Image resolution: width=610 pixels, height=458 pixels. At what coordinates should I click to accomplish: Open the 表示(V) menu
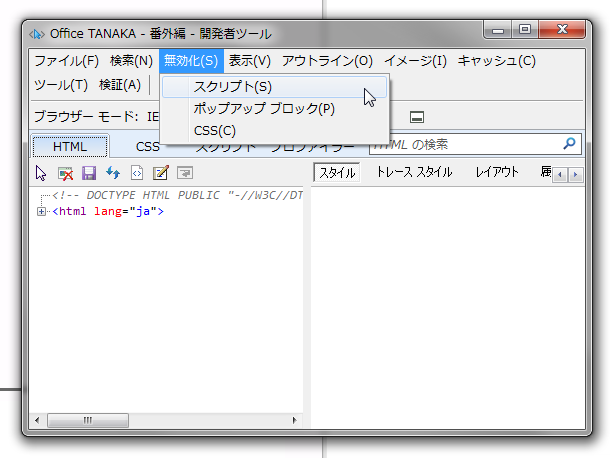tap(249, 61)
